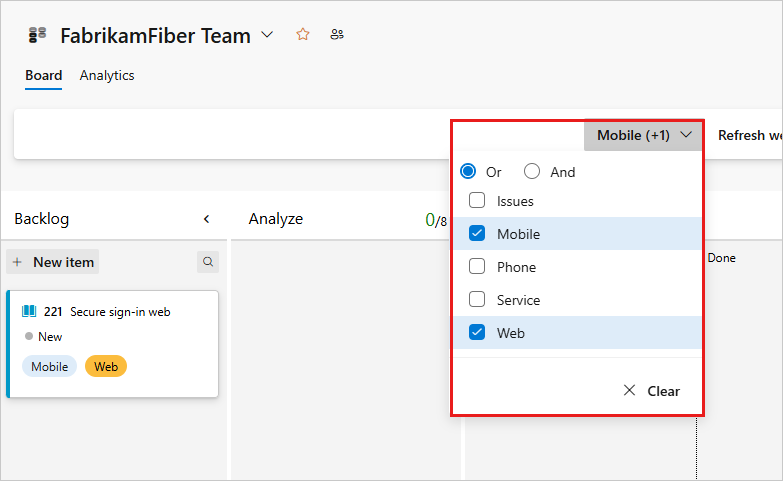Viewport: 783px width, 481px height.
Task: Collapse the Backlog column with the chevron
Action: [x=207, y=219]
